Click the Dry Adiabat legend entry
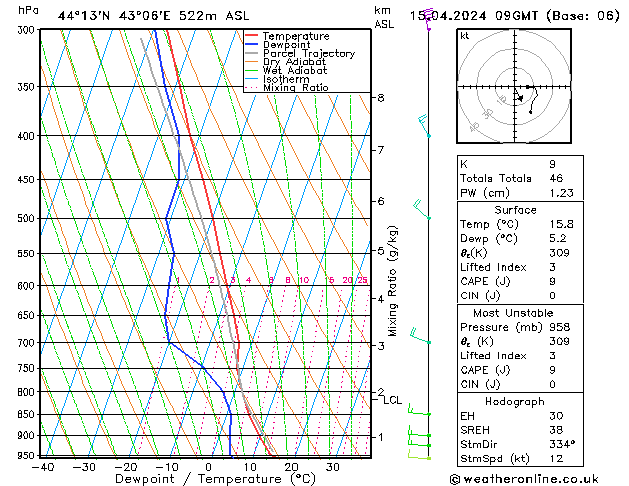Screen dimensions: 629x486 [x=294, y=62]
